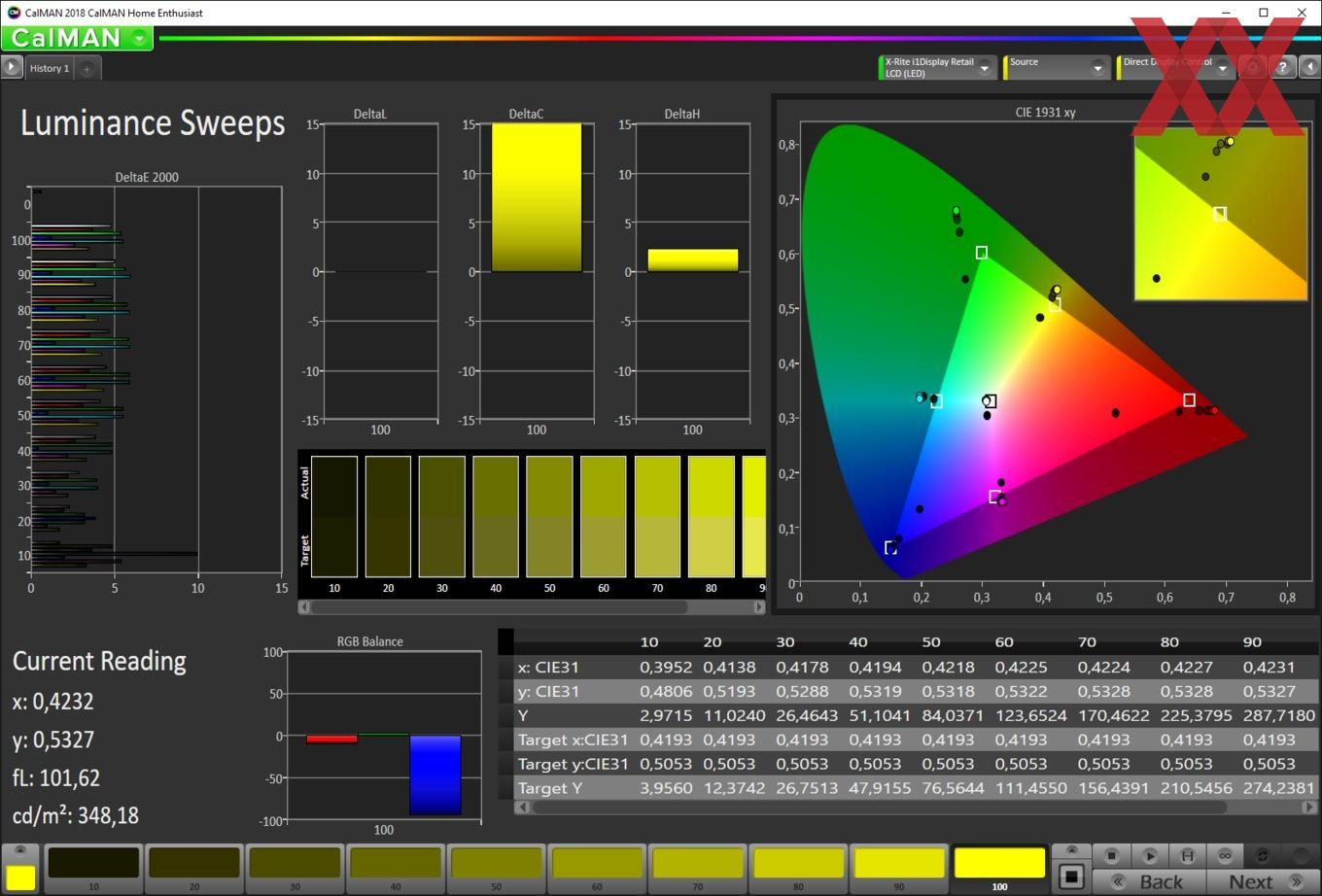Start continuous reading with infinity icon
Screen dimensions: 1322x896
coord(1225,855)
